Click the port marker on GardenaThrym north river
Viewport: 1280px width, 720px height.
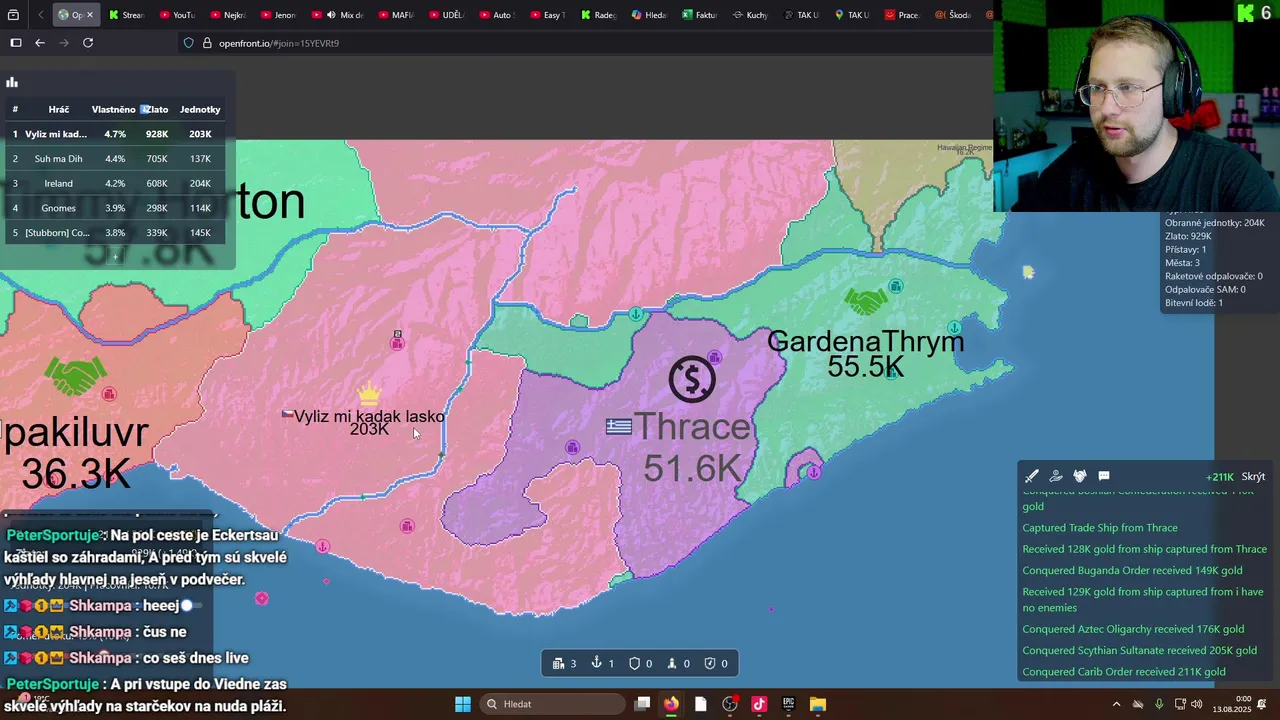click(x=636, y=314)
